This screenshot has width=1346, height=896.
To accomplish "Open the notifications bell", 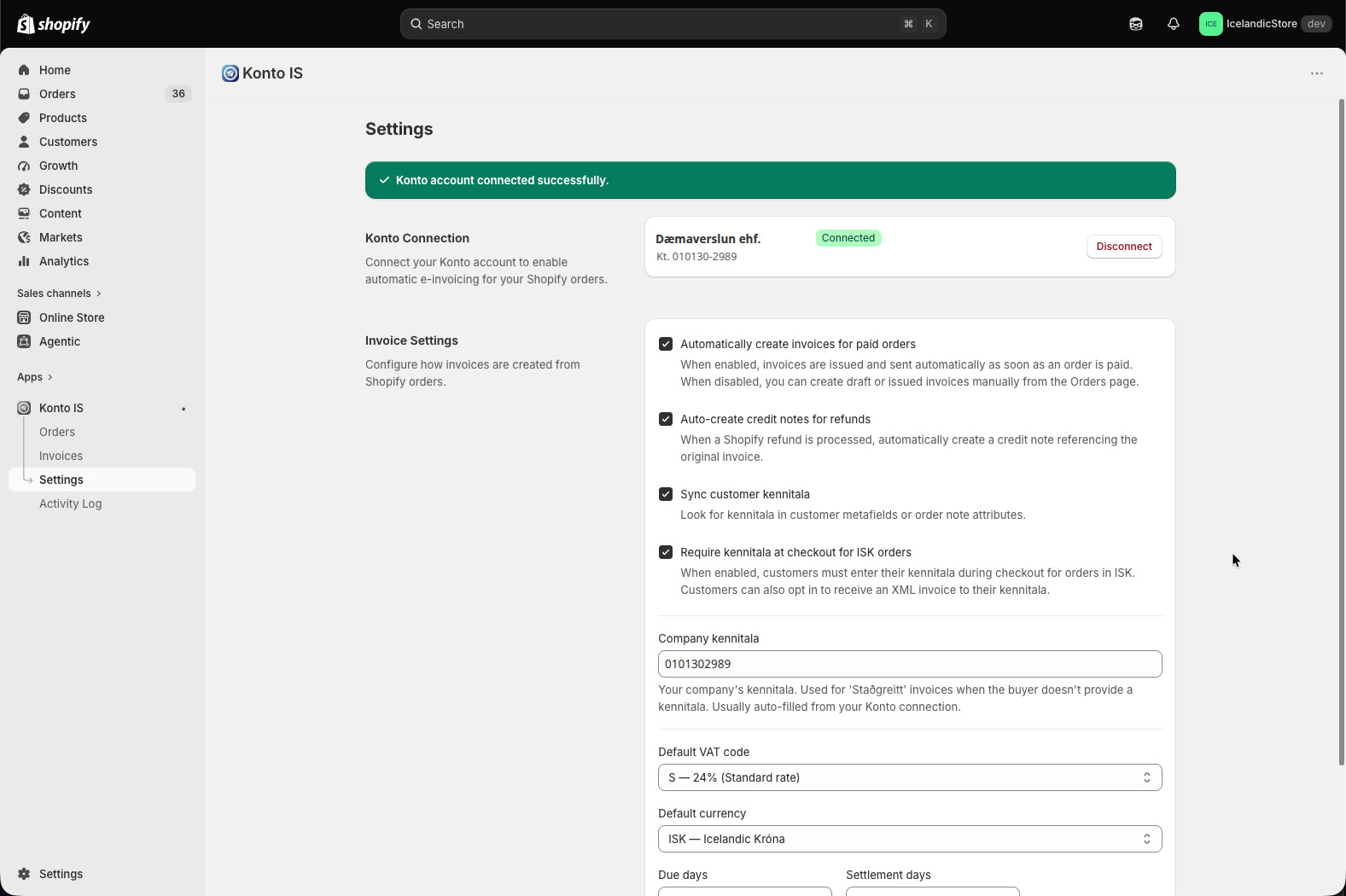I will pyautogui.click(x=1174, y=24).
